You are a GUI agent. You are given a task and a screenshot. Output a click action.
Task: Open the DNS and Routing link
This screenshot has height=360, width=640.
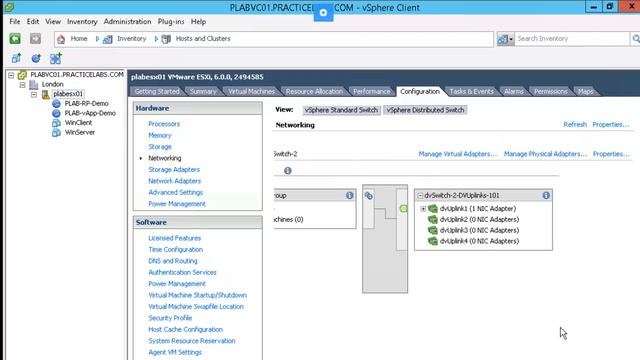(x=173, y=261)
